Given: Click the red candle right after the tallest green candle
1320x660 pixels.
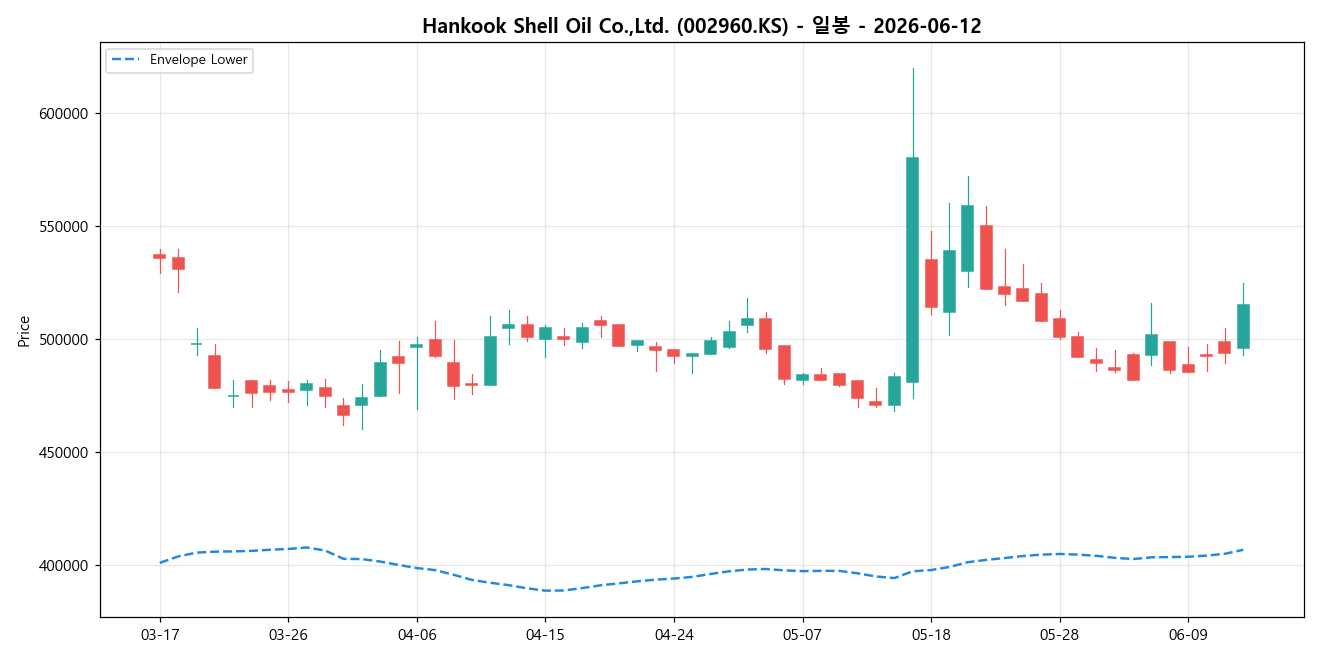Looking at the screenshot, I should 931,283.
